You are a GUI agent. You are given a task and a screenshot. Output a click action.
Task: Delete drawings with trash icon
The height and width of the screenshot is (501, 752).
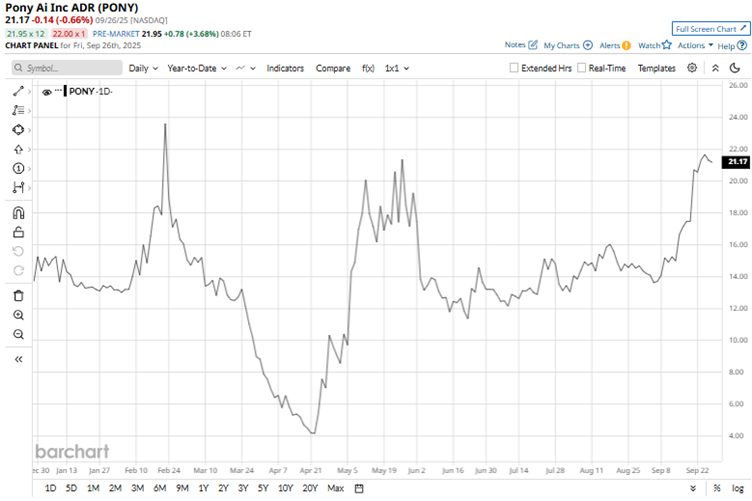tap(18, 296)
